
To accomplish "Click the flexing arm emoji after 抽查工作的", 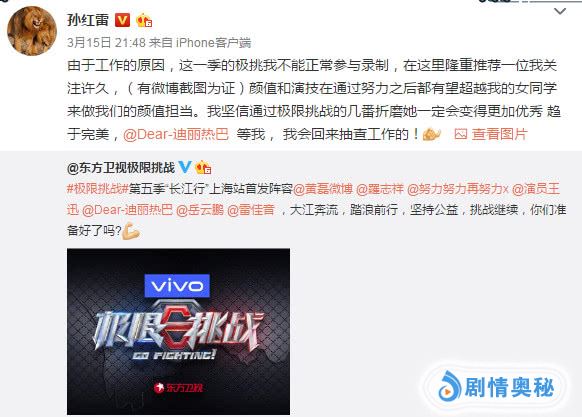I will click(432, 134).
